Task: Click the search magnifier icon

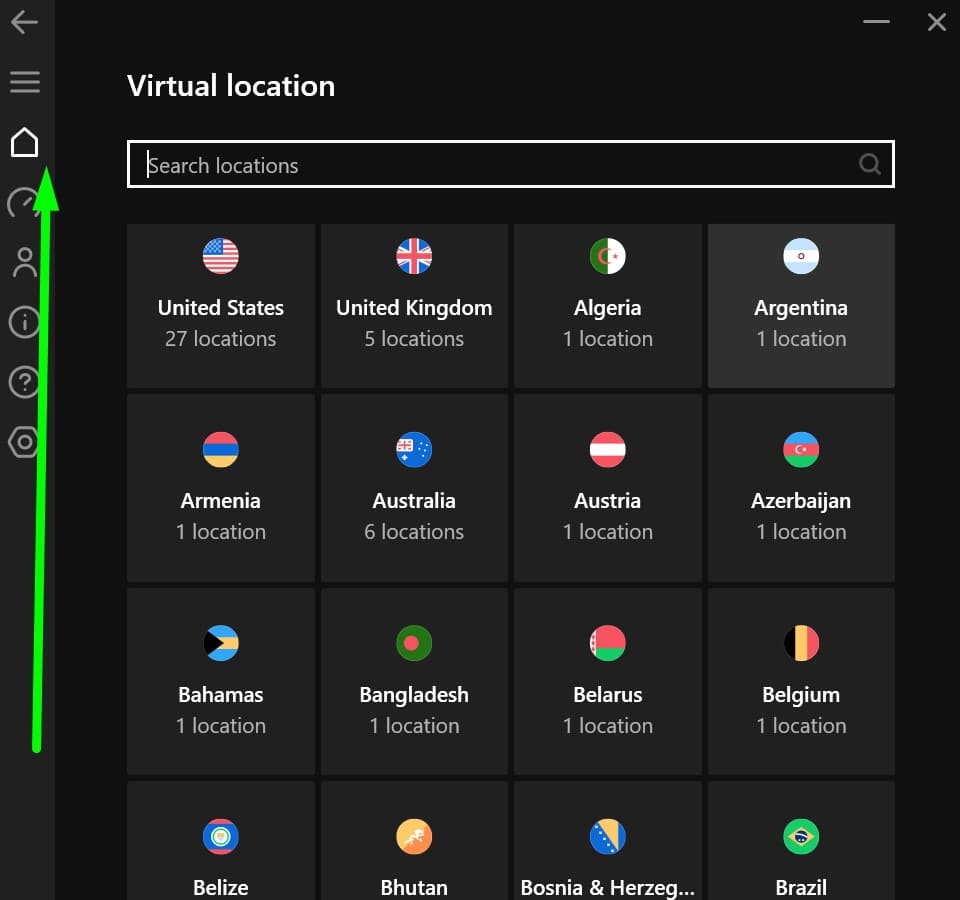Action: coord(869,164)
